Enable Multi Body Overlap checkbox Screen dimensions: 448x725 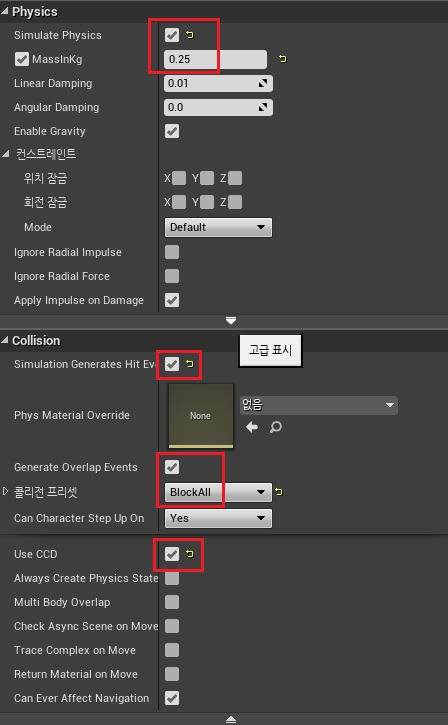[172, 602]
